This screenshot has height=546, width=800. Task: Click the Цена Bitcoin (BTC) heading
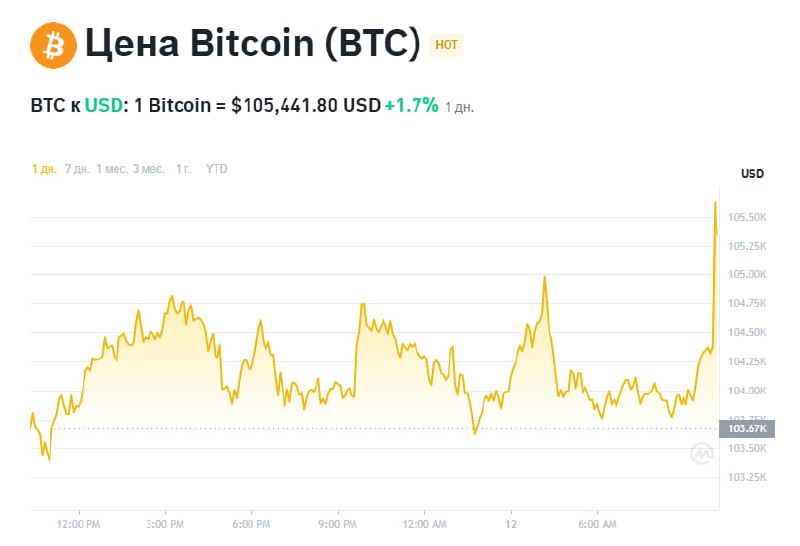point(252,45)
